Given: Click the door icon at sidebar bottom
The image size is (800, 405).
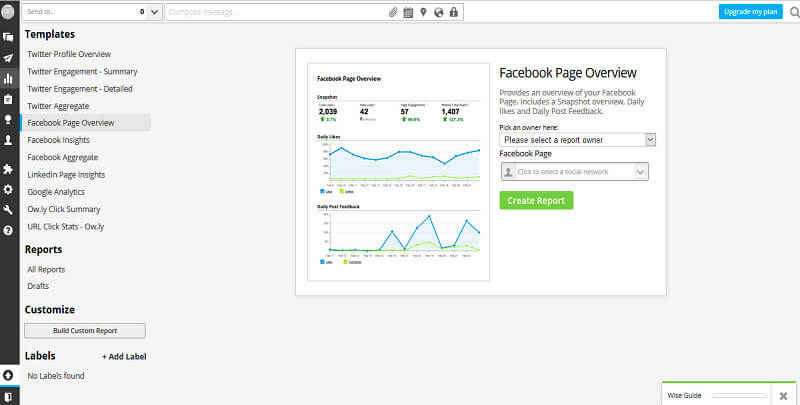Looking at the screenshot, I should click(8, 396).
